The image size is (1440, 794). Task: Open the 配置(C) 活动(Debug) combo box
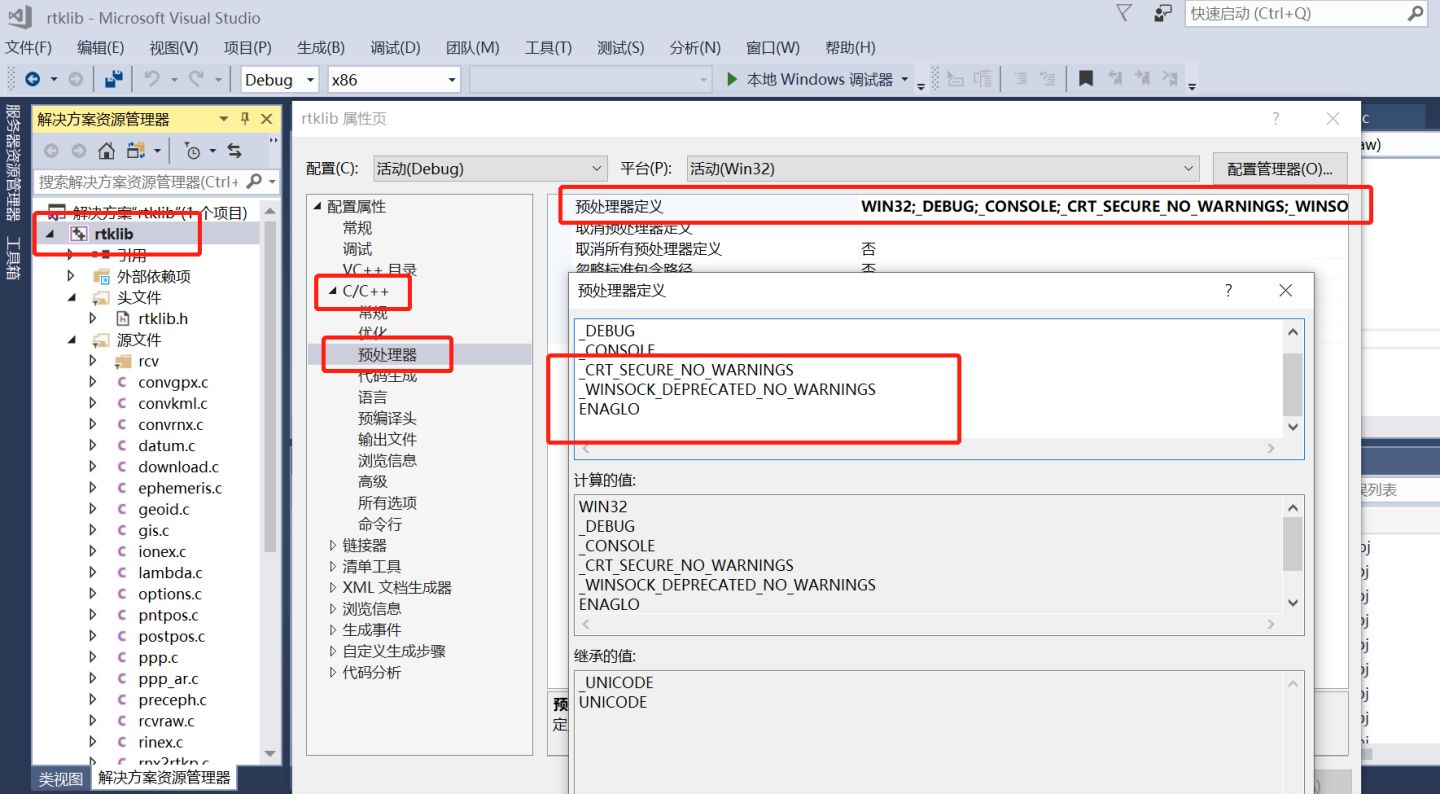(490, 169)
